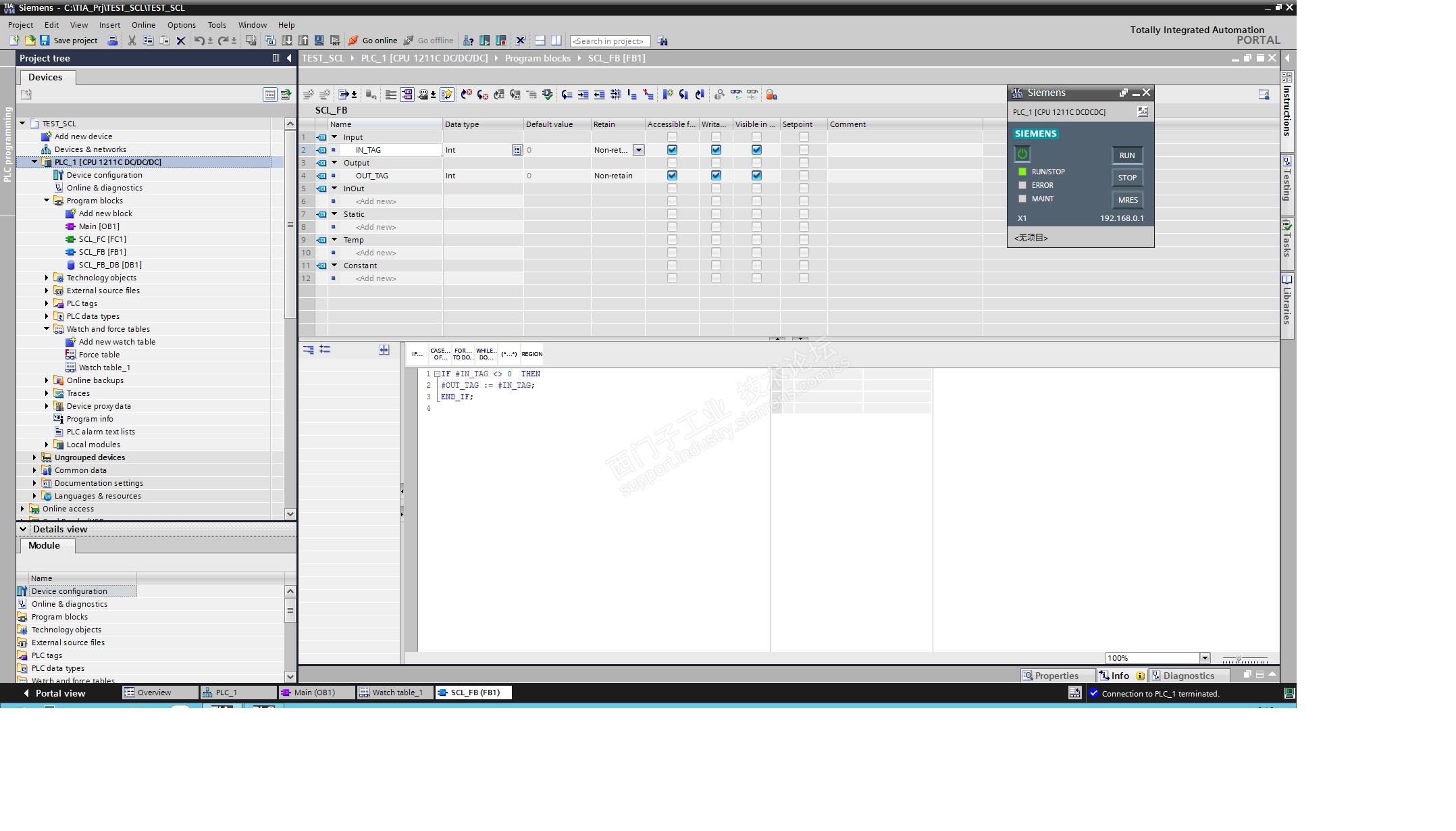The height and width of the screenshot is (831, 1456).
Task: Toggle OUT_TAG Visible in HMI checkbox
Action: (756, 176)
